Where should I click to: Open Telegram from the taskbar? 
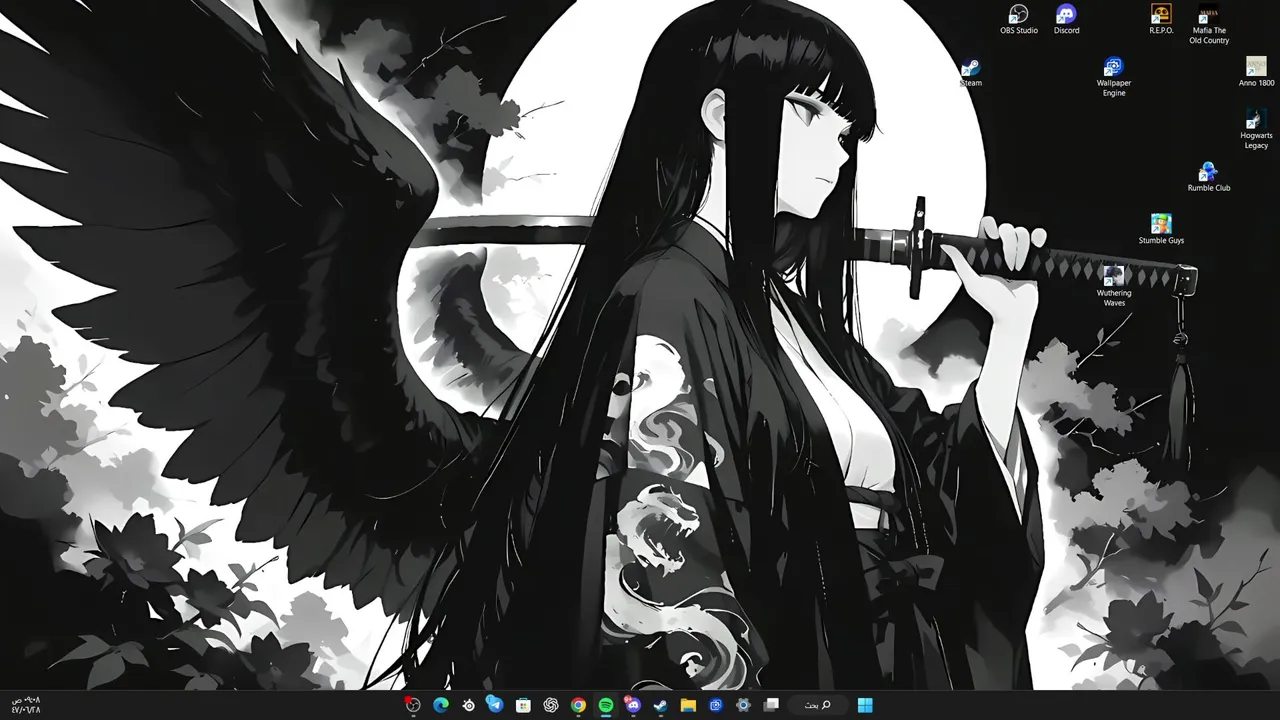pyautogui.click(x=495, y=705)
